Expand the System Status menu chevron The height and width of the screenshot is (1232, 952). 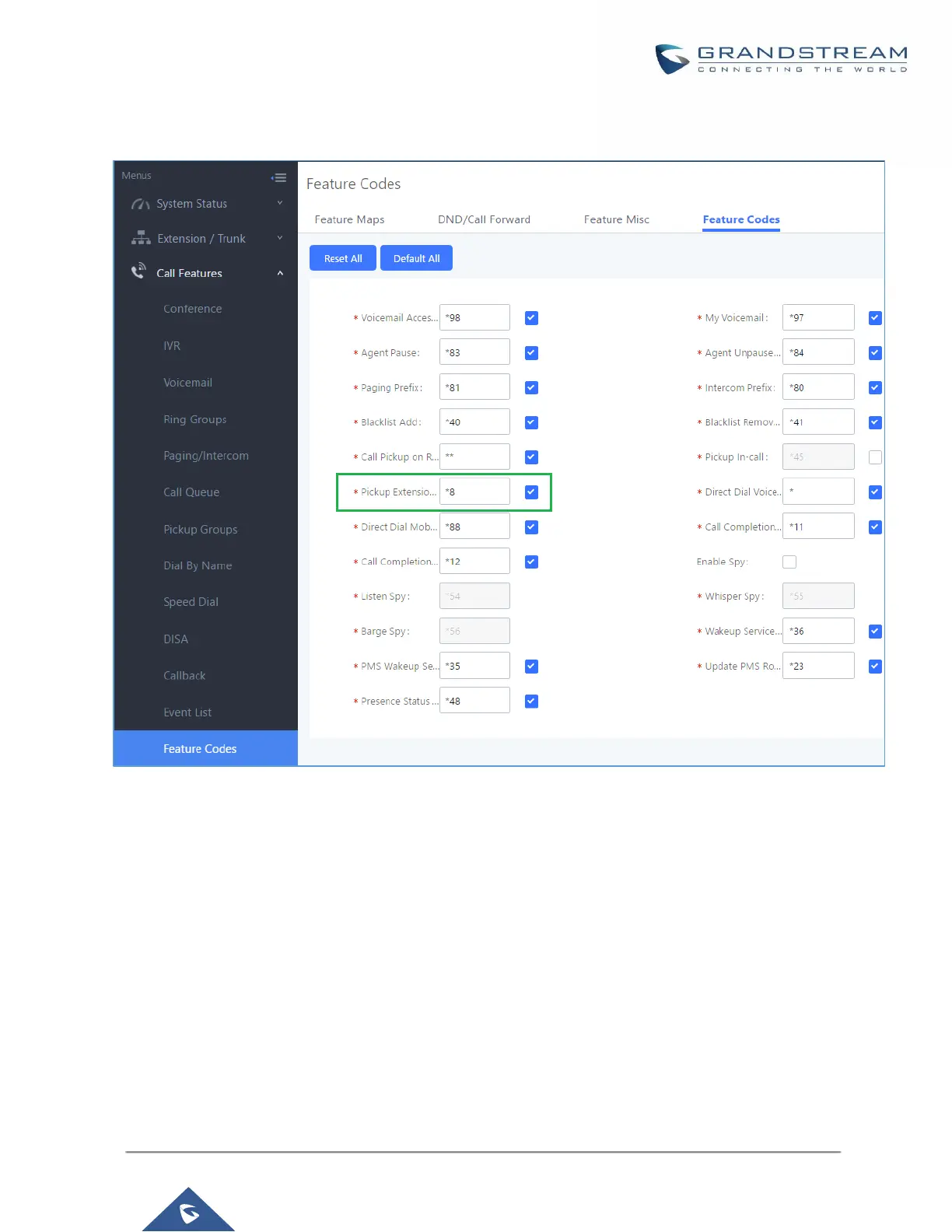pos(280,203)
